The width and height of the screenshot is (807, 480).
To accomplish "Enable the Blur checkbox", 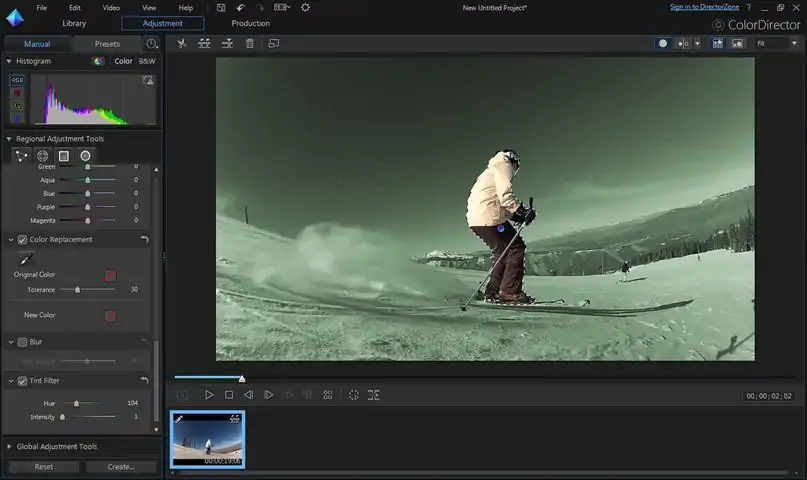I will point(22,342).
